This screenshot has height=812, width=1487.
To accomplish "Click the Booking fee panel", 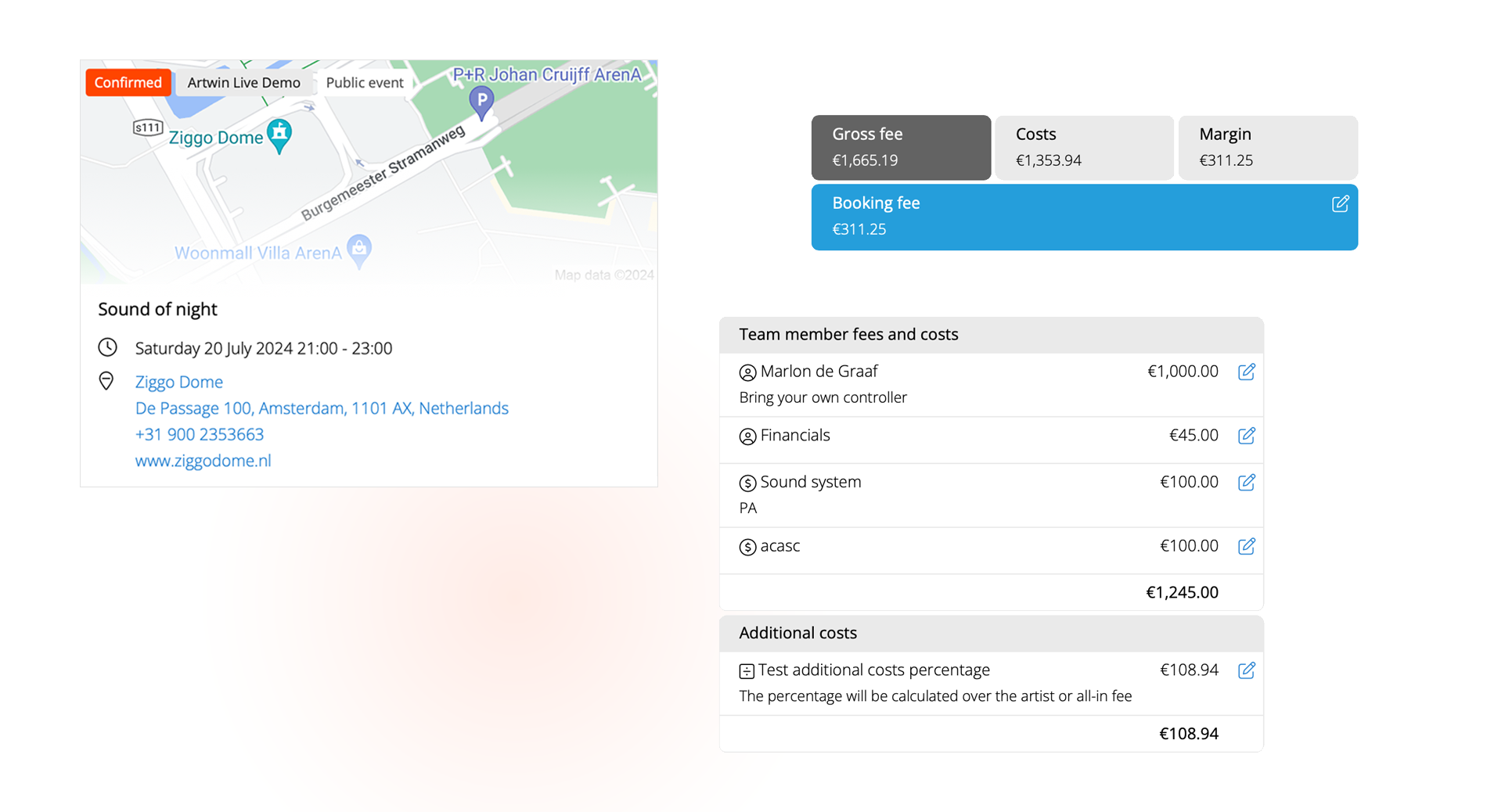I will [x=1084, y=217].
